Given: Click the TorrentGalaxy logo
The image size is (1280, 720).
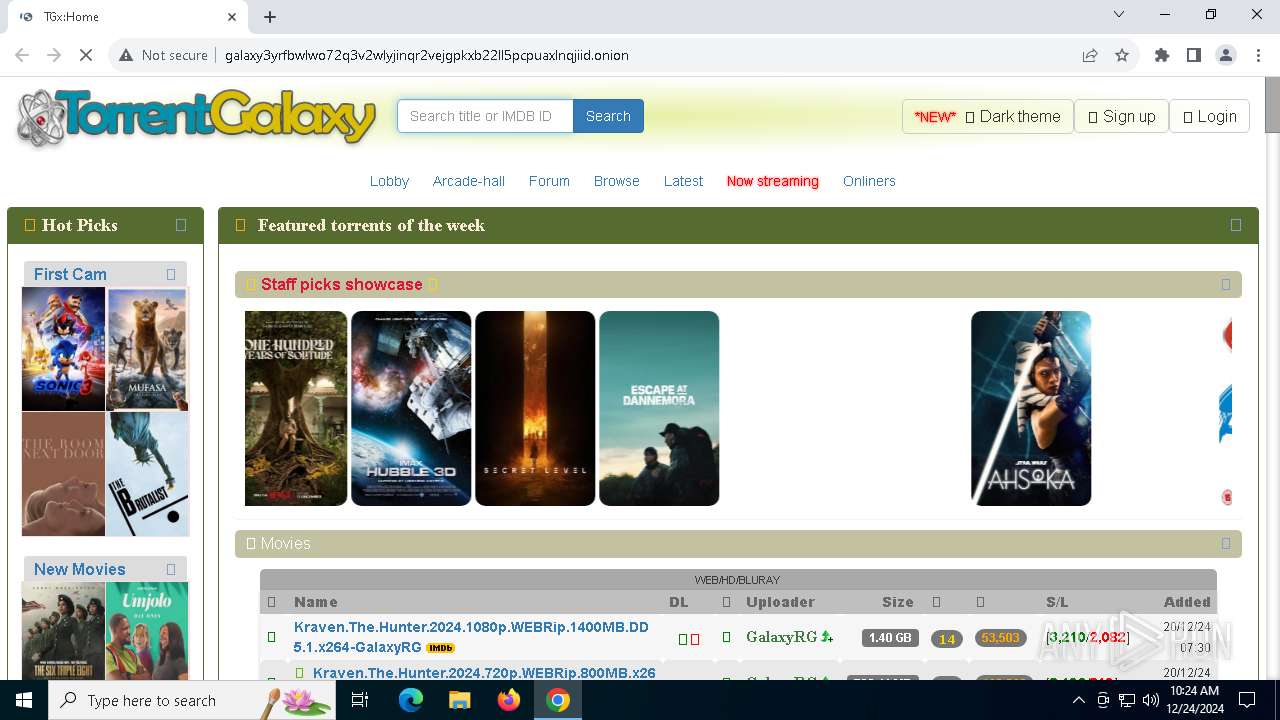Looking at the screenshot, I should point(196,118).
